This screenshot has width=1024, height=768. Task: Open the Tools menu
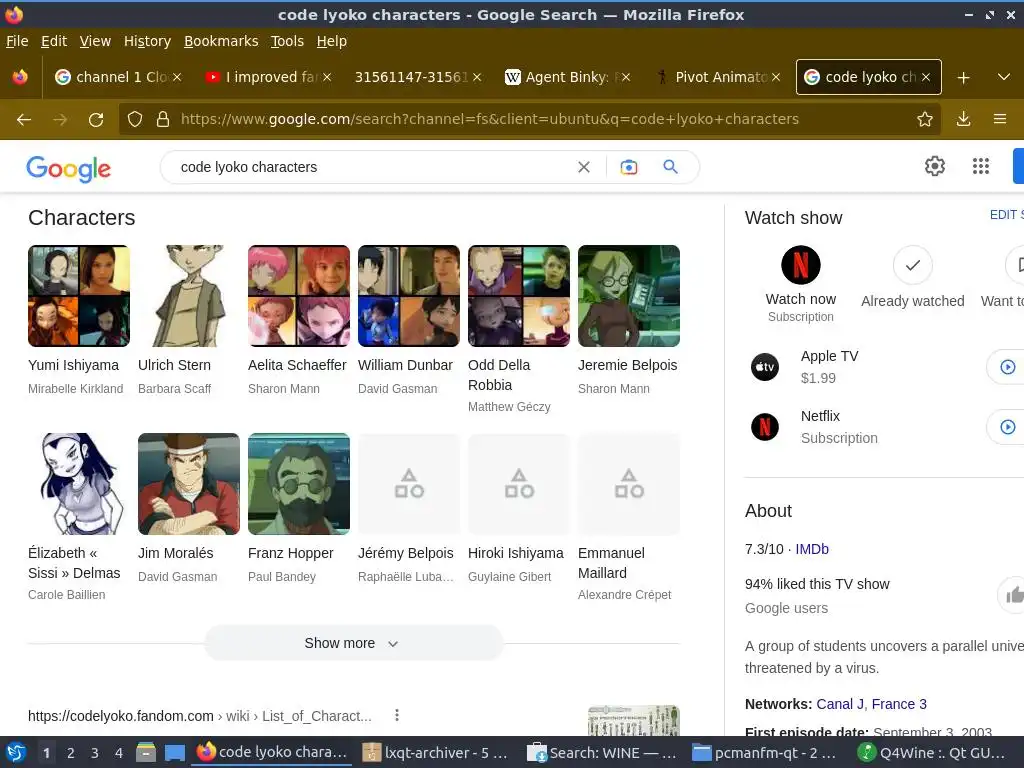point(287,41)
